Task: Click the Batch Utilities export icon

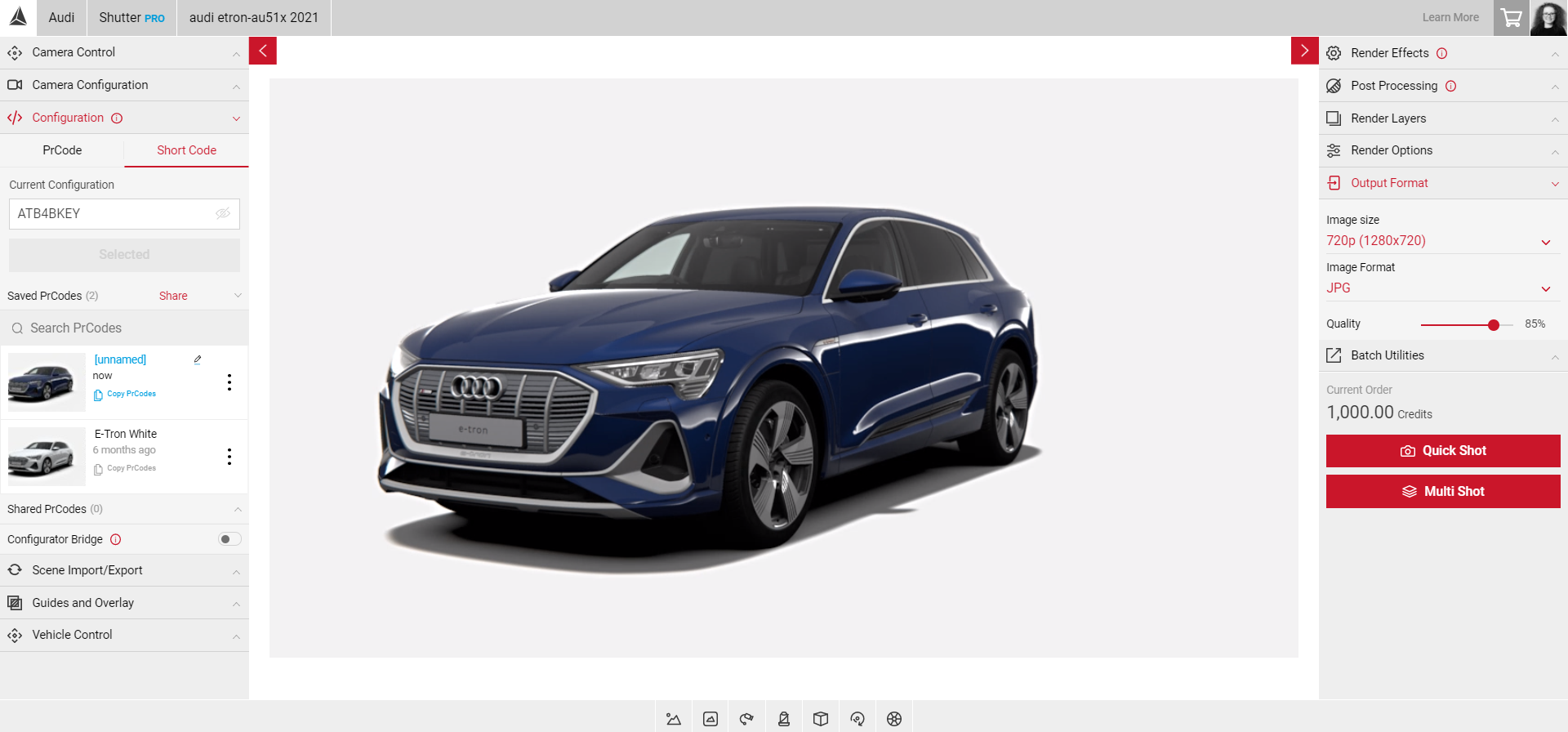Action: coord(1334,355)
